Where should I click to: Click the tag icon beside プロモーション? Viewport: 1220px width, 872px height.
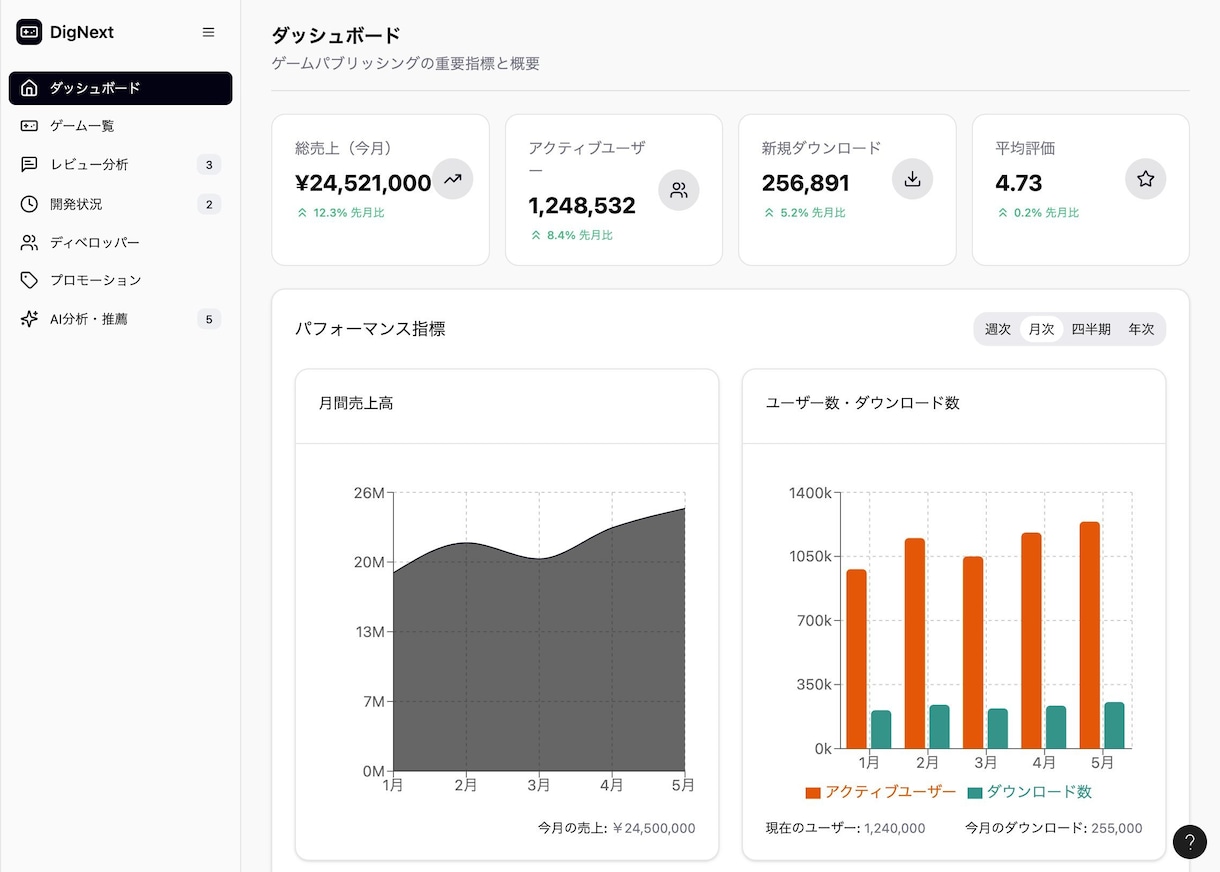tap(29, 280)
